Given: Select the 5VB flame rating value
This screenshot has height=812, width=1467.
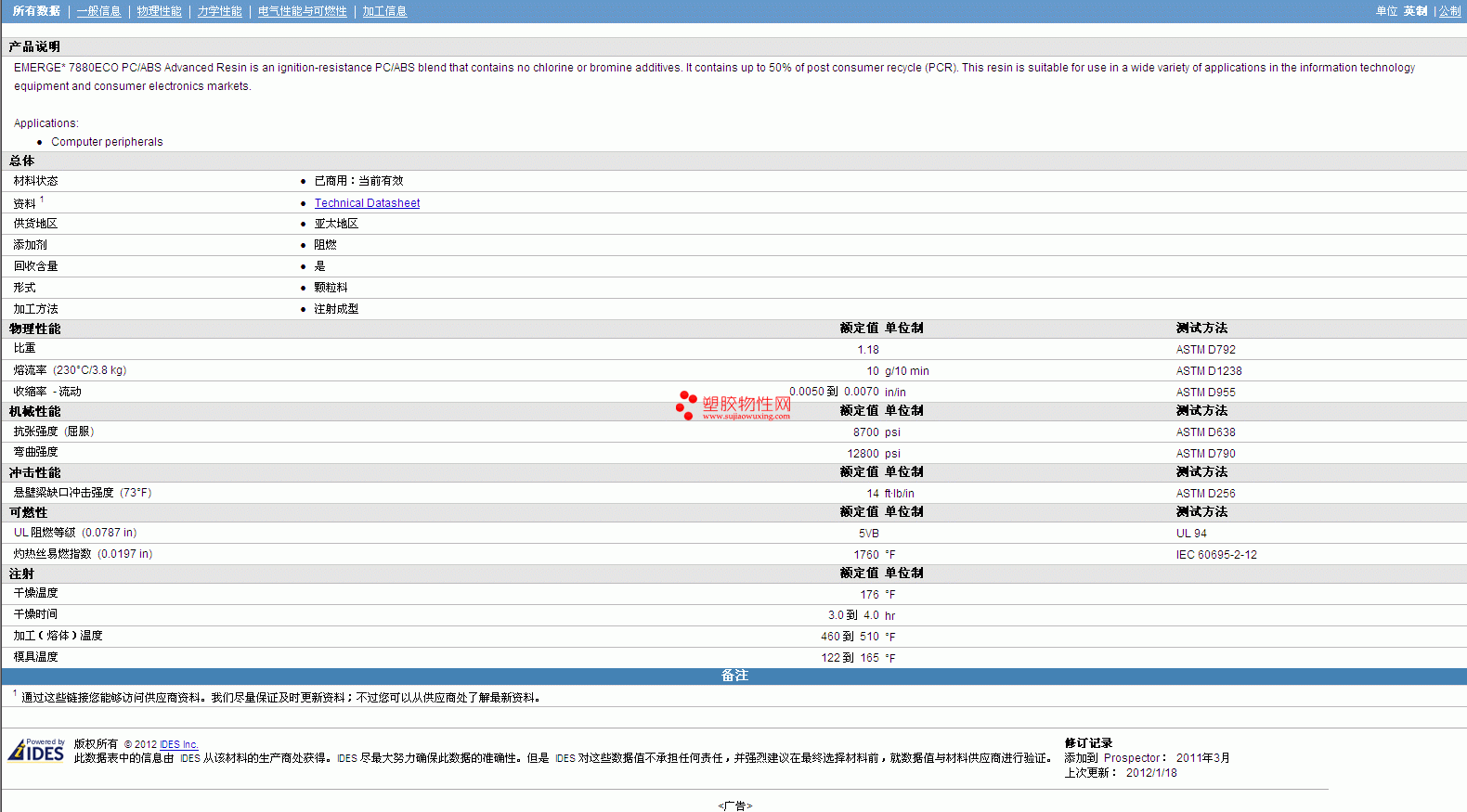Looking at the screenshot, I should (869, 534).
